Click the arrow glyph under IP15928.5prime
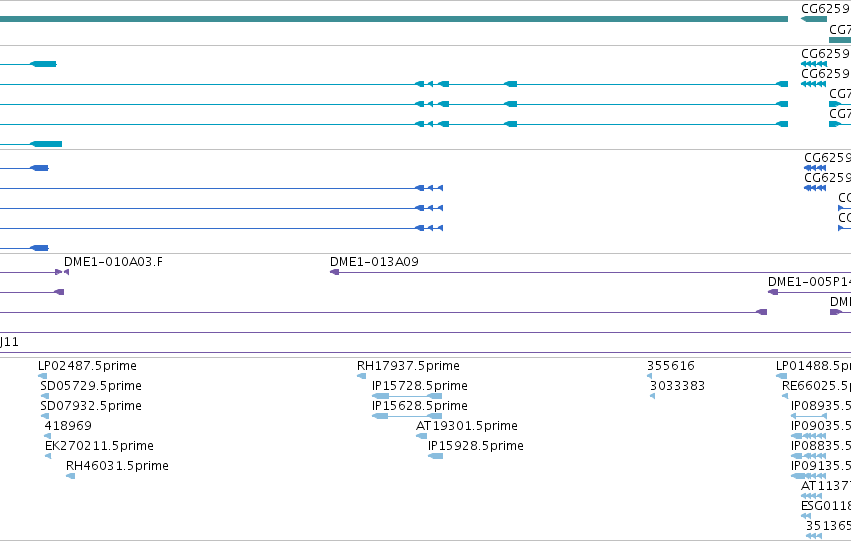The image size is (851, 541). (x=435, y=456)
